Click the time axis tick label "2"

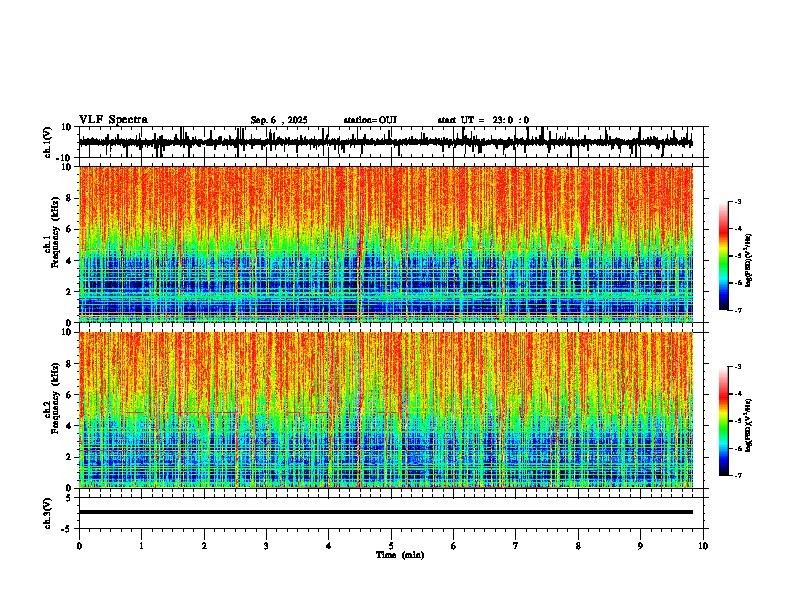point(204,546)
